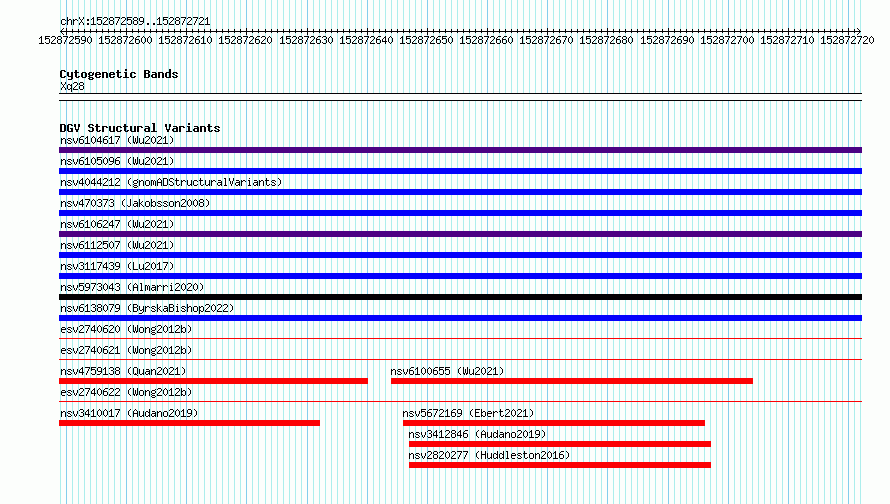Open nsv3412846 (Audano2019) variant label
The width and height of the screenshot is (890, 504).
[x=477, y=434]
